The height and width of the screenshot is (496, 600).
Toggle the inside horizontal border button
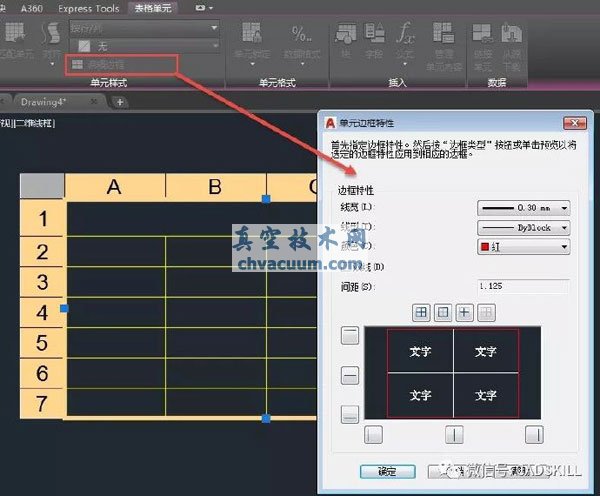[350, 375]
